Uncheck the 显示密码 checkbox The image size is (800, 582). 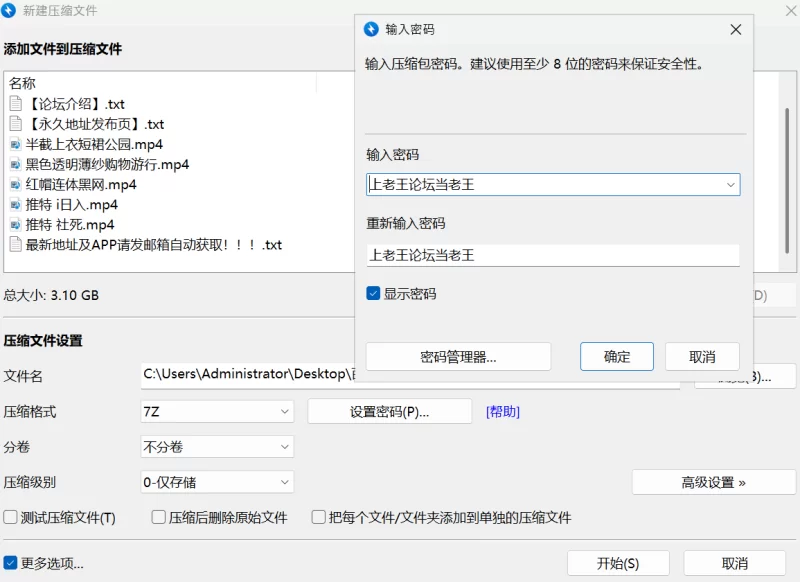point(373,293)
